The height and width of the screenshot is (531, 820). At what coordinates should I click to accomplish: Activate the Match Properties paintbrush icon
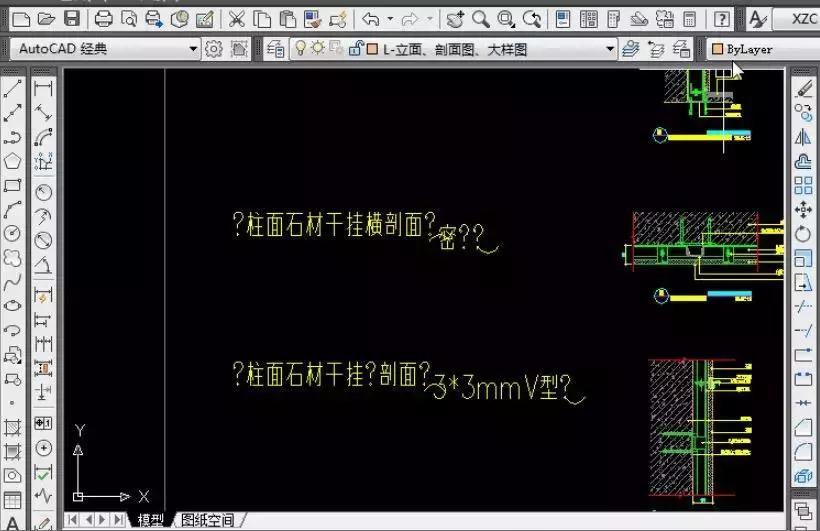click(x=313, y=20)
